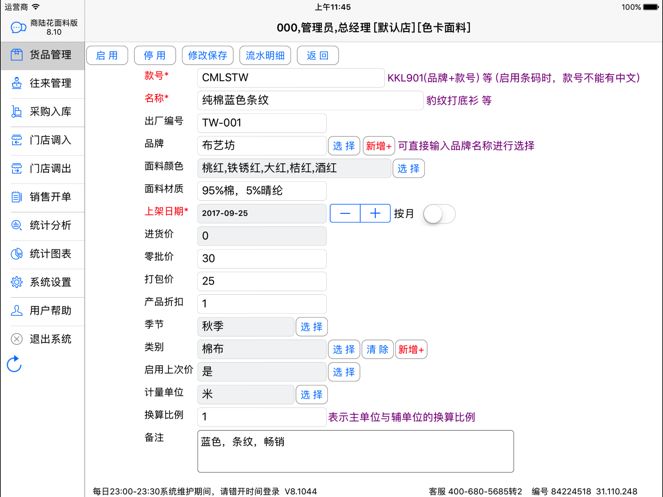Click the 零批价 field showing 30
Image resolution: width=663 pixels, height=497 pixels.
[262, 258]
